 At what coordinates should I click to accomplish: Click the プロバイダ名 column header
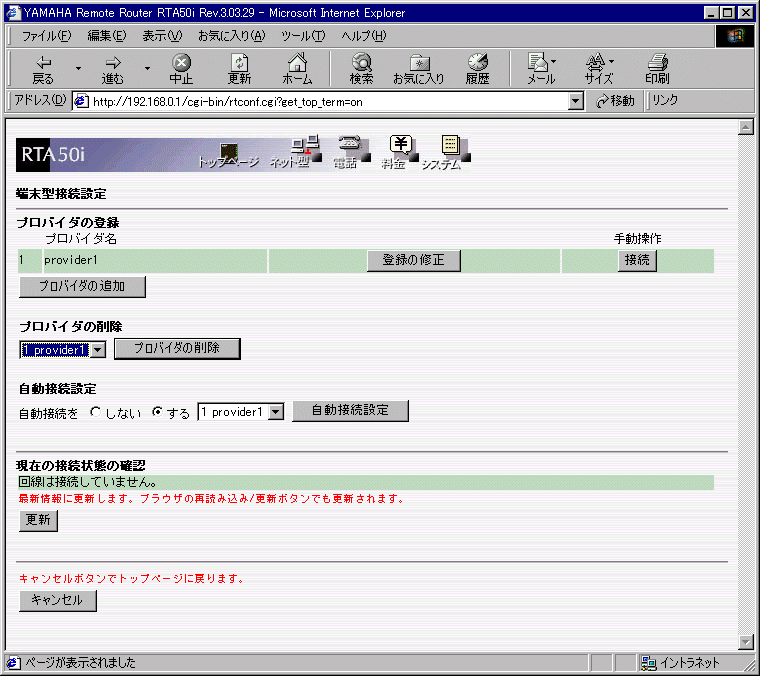(x=80, y=238)
